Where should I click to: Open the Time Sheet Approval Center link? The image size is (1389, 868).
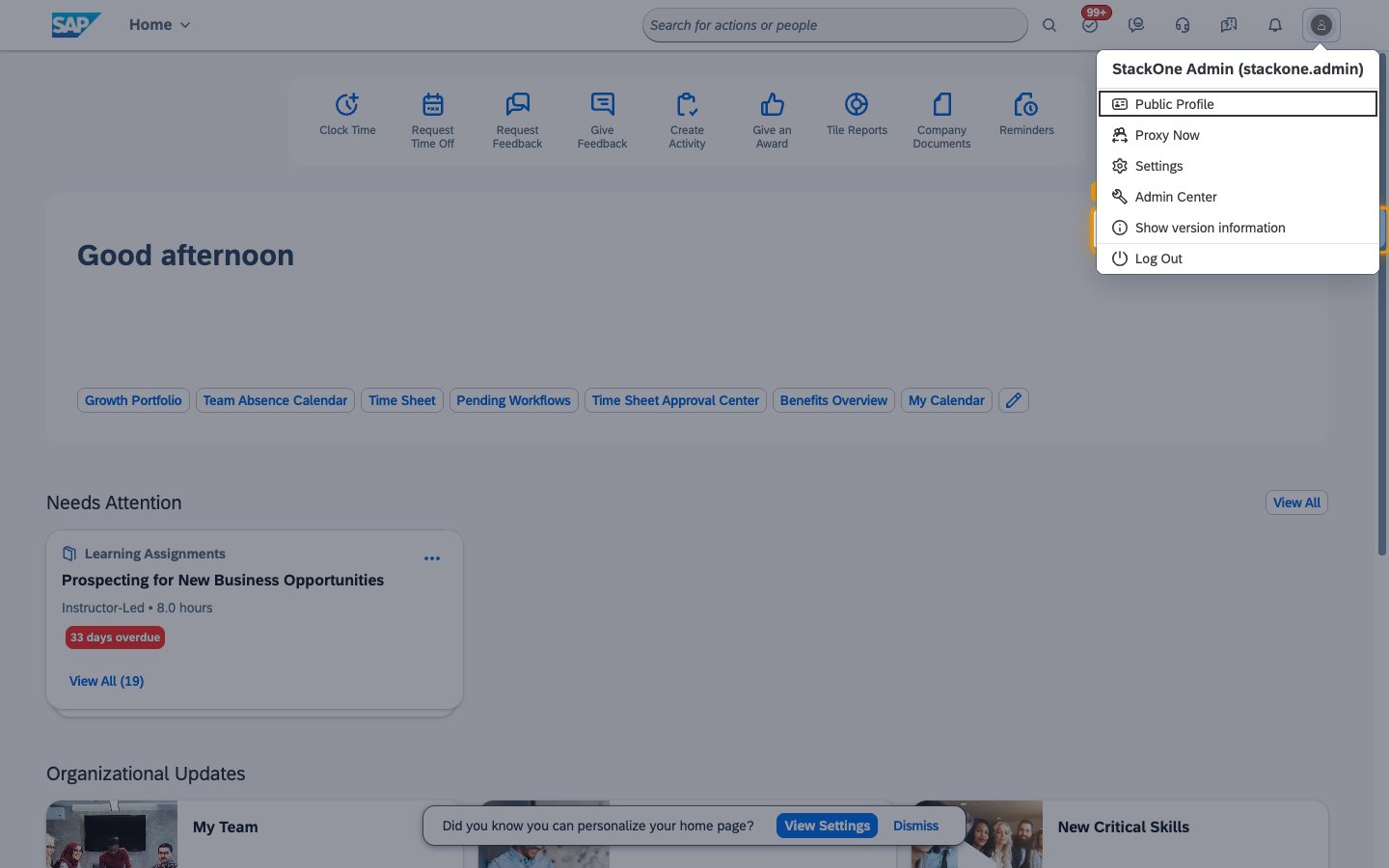click(x=675, y=400)
